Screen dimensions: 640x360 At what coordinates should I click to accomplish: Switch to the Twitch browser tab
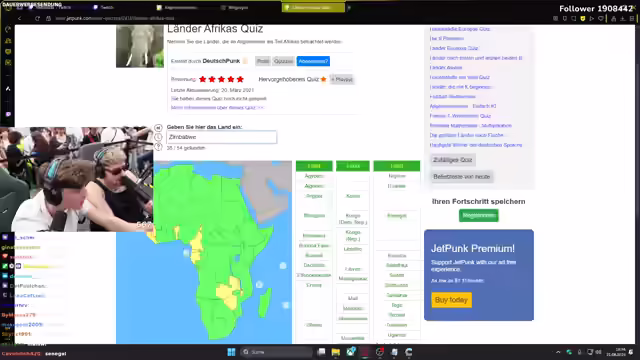point(104,7)
